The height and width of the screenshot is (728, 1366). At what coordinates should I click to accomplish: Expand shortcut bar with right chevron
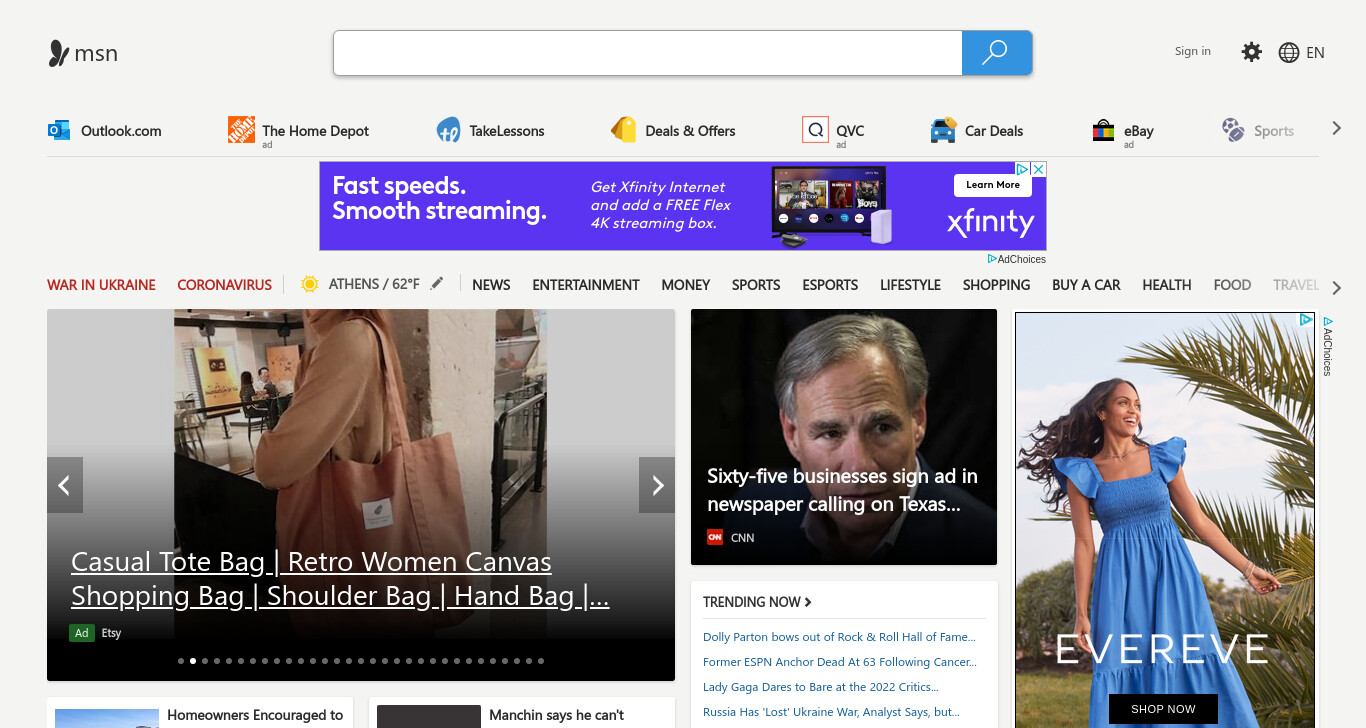tap(1337, 128)
